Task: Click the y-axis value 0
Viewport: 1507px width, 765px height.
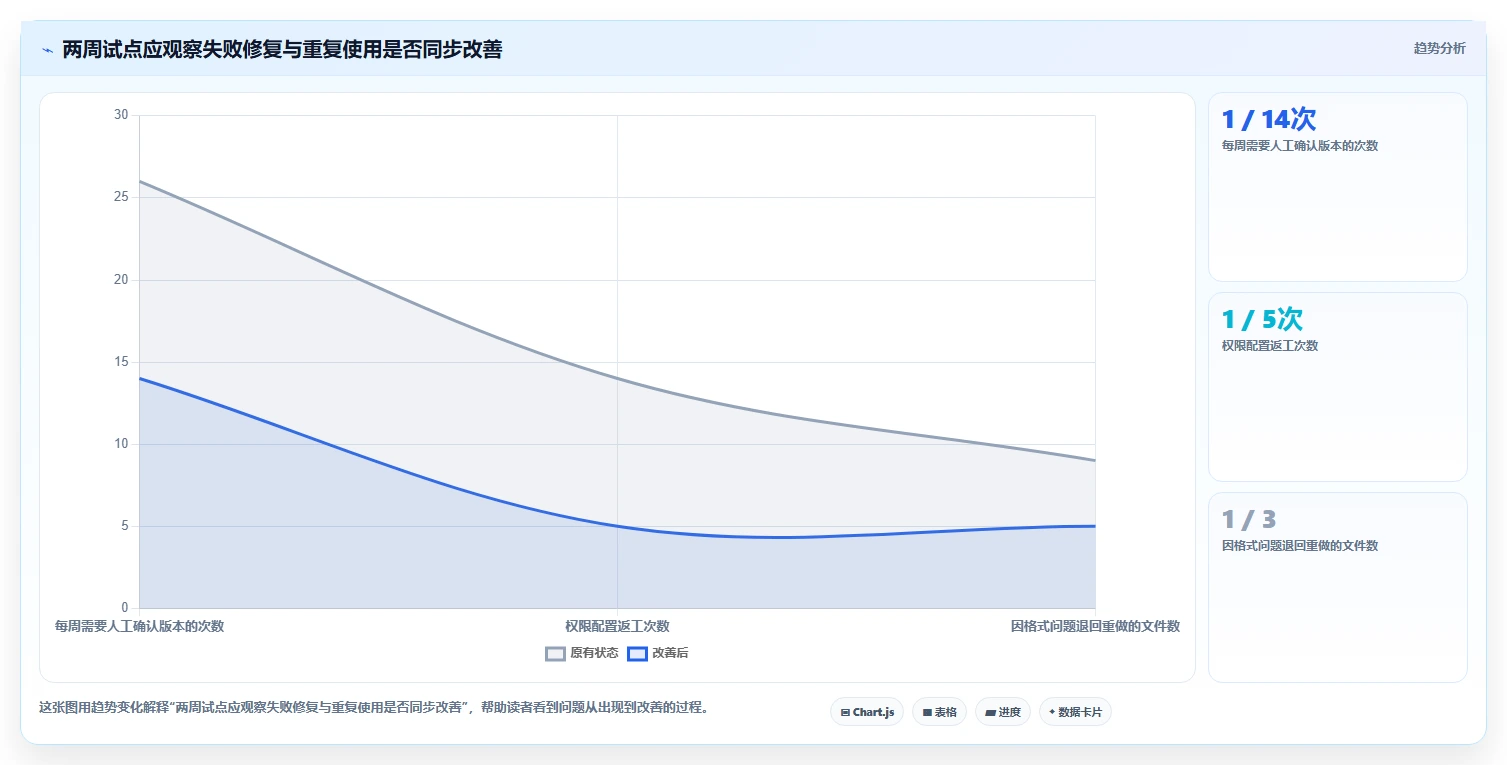Action: click(x=125, y=608)
